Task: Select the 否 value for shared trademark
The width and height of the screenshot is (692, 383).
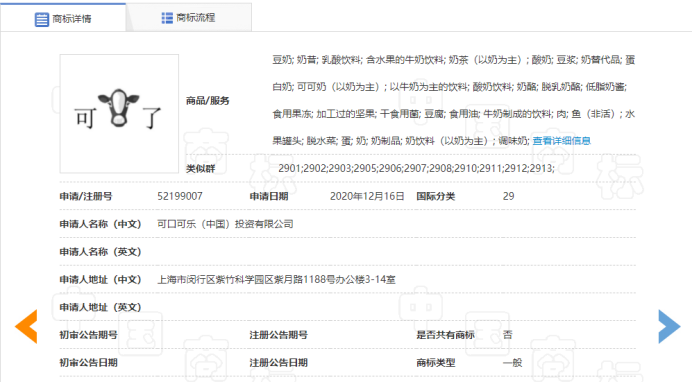Action: [508, 335]
